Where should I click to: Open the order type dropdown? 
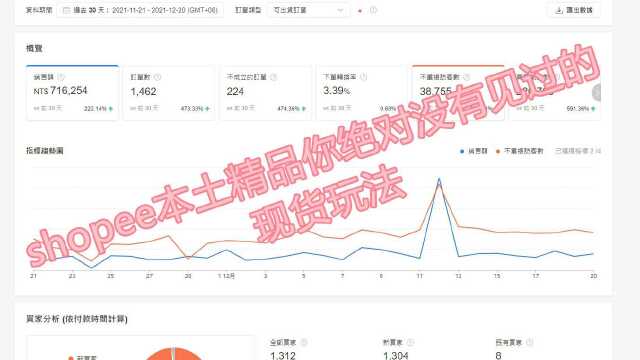point(309,10)
